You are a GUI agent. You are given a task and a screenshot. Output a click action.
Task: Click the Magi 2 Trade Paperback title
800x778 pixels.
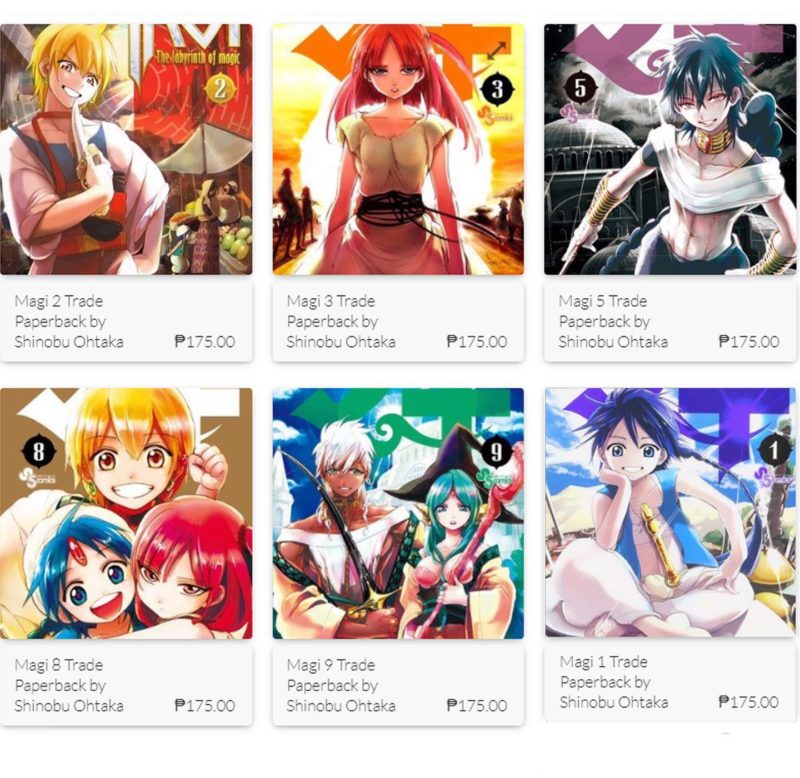69,321
